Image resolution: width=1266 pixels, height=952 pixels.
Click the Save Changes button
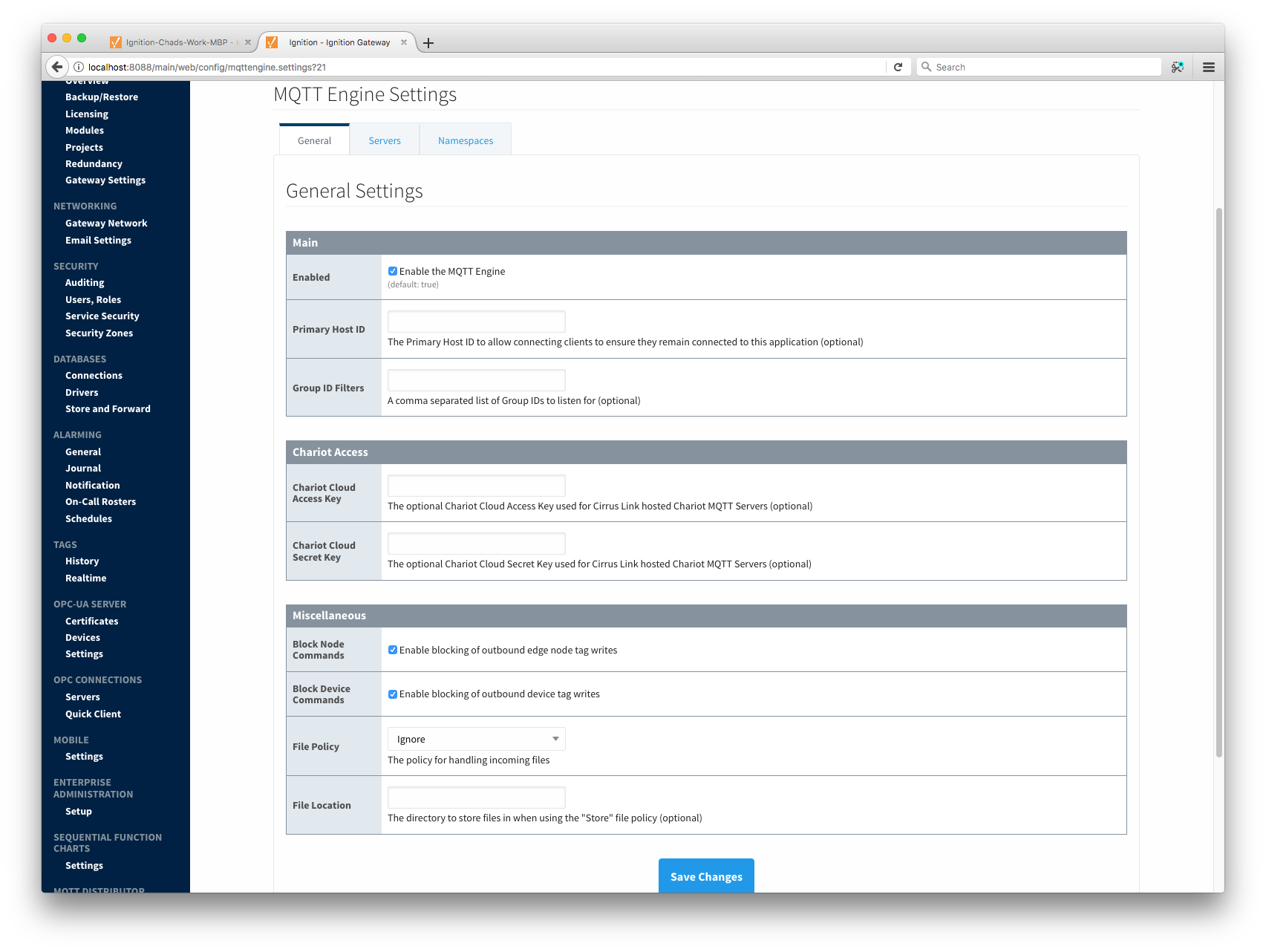click(x=706, y=876)
